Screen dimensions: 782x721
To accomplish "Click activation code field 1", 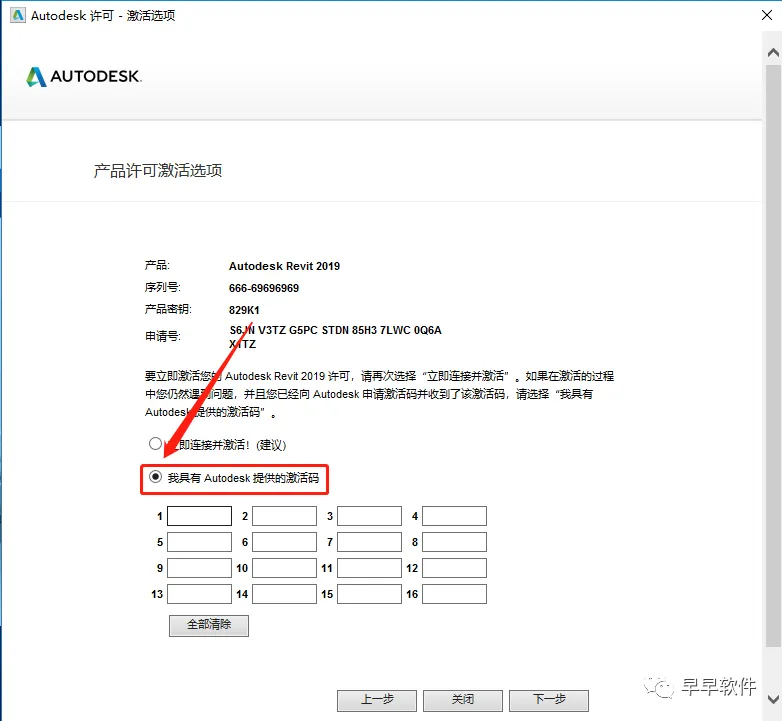I will 199,516.
